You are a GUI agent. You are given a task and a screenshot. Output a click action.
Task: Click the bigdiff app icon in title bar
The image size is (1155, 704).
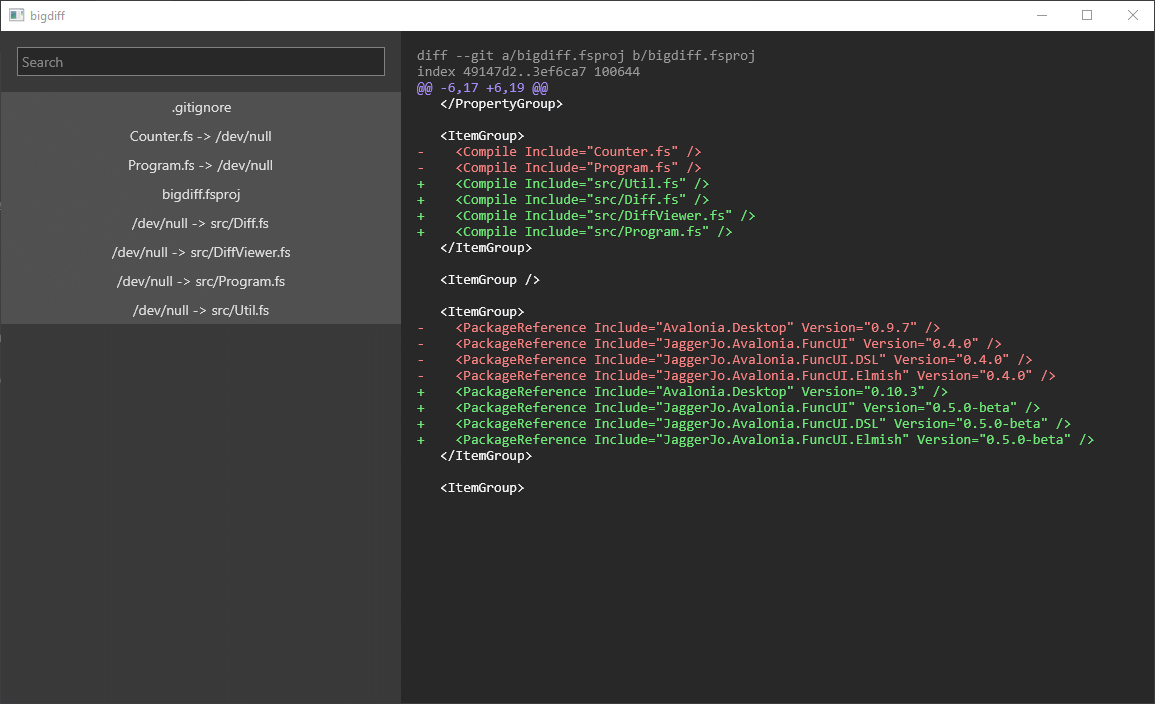point(16,15)
